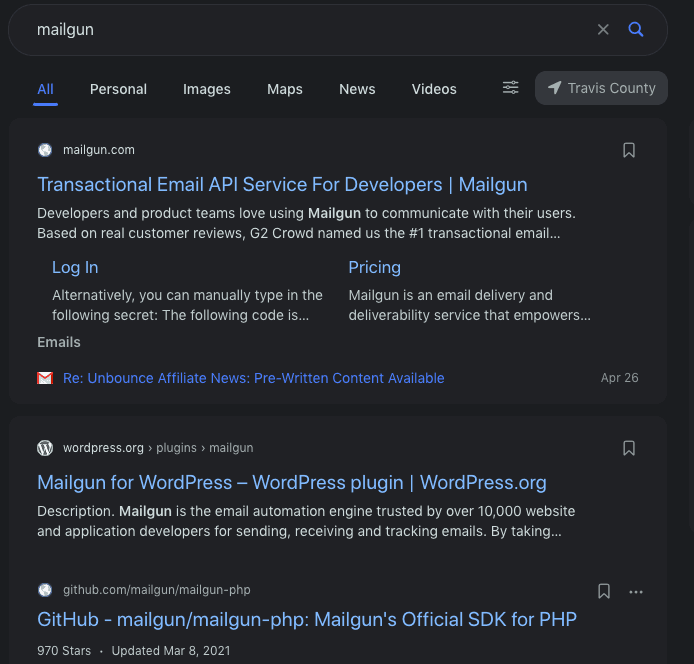Open the Log In sitelink
Image resolution: width=694 pixels, height=664 pixels.
click(x=75, y=267)
